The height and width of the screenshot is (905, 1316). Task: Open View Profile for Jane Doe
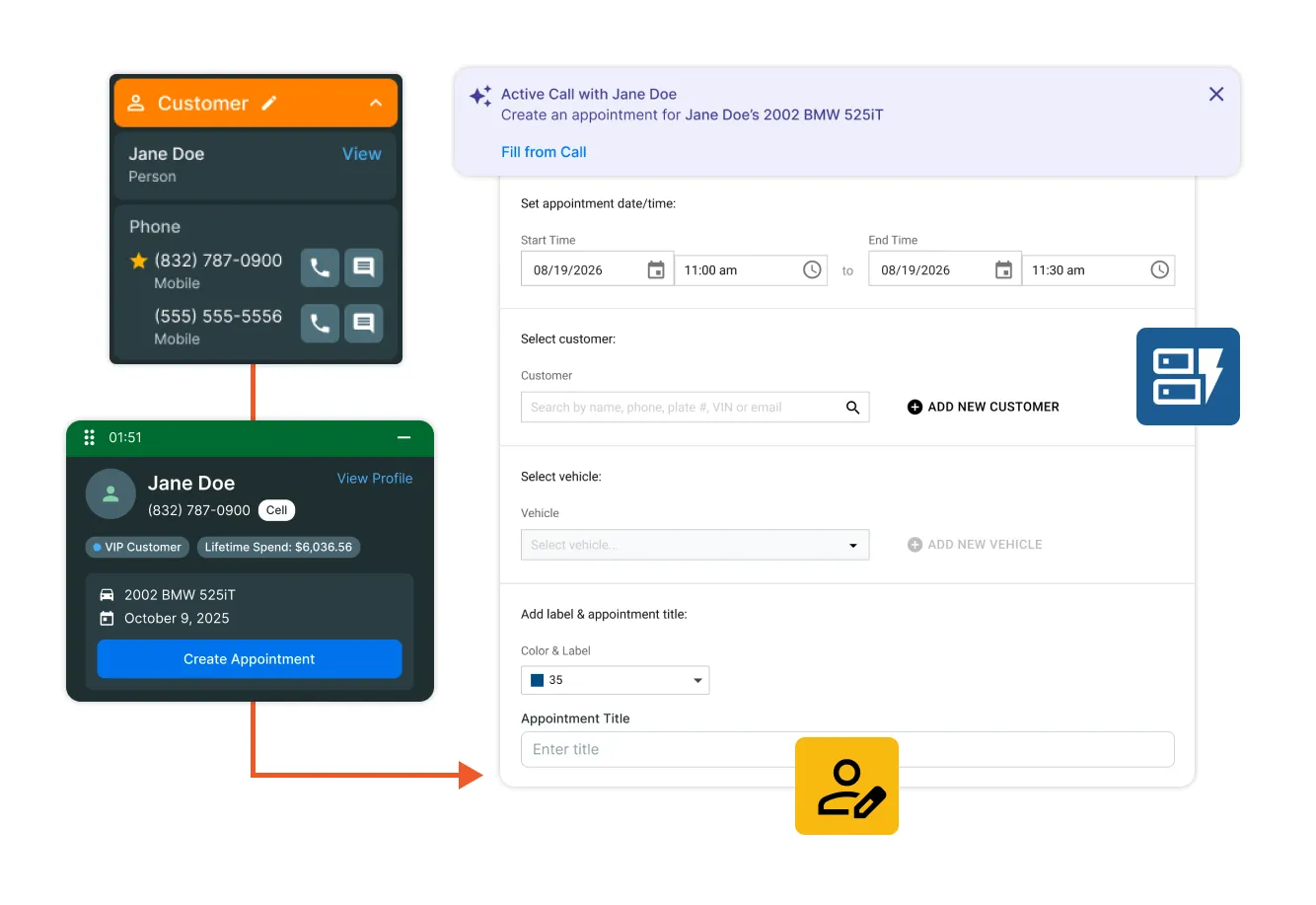[x=375, y=479]
